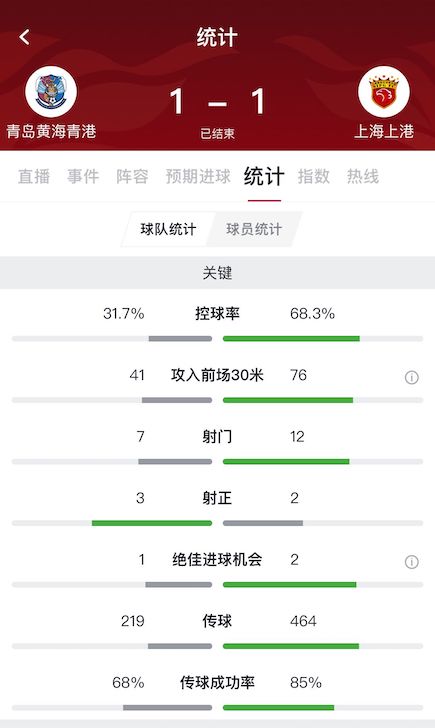Tap the 上海上港 team name
435x728 pixels.
384,131
